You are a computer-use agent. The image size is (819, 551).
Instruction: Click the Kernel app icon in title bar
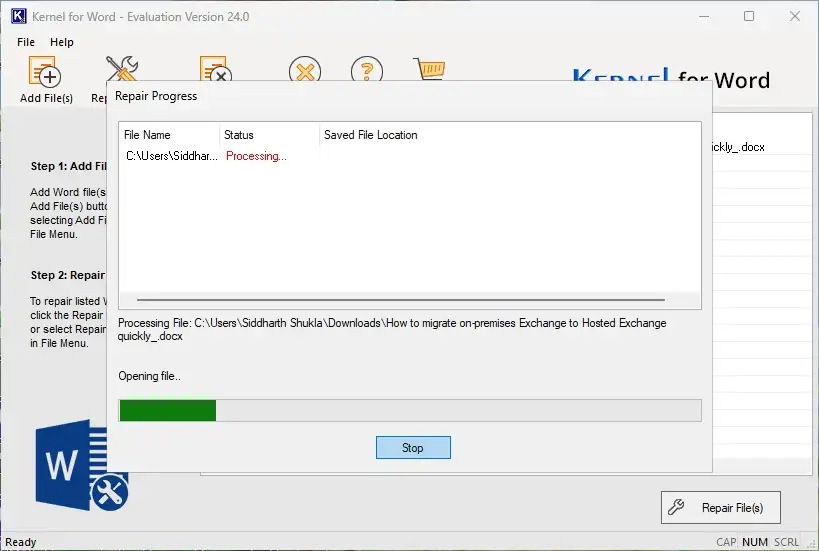pyautogui.click(x=18, y=16)
